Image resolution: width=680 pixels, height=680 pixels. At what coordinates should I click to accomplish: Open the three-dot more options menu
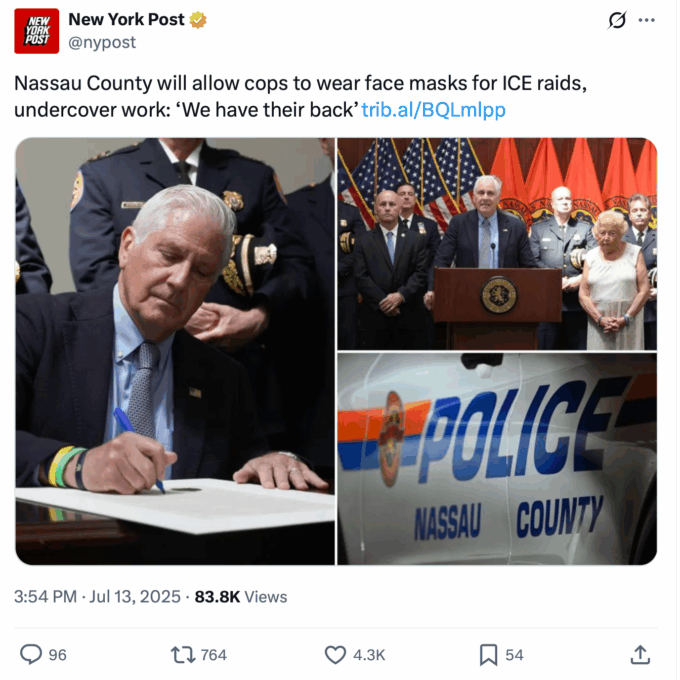647,20
